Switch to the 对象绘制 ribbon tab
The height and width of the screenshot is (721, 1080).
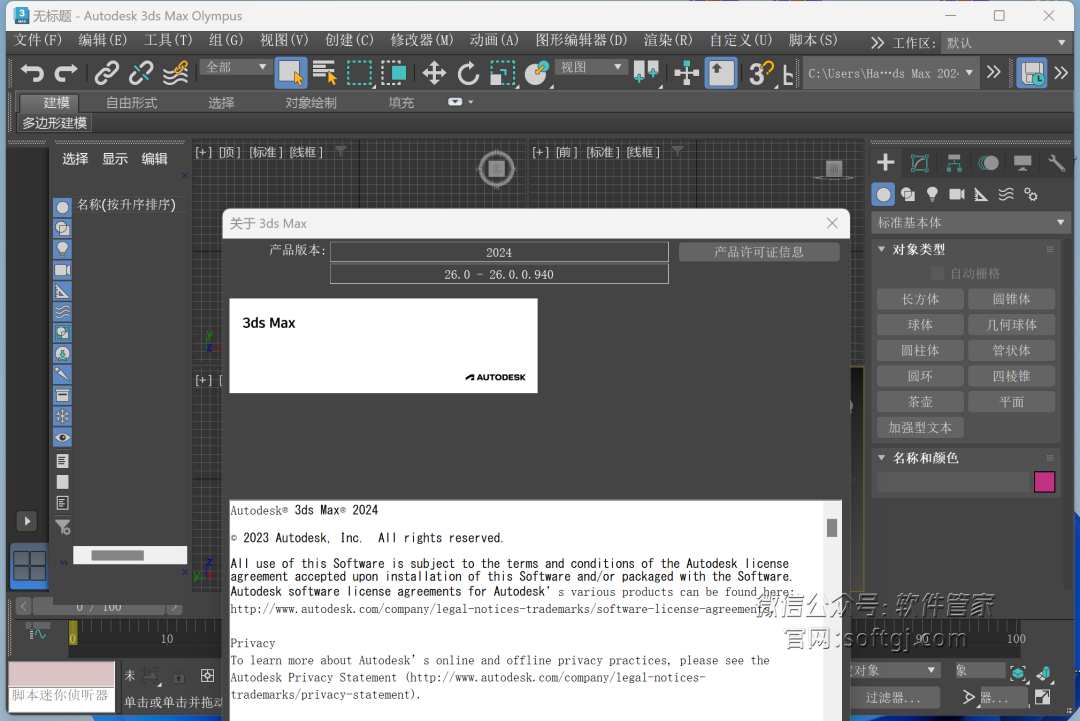pyautogui.click(x=311, y=103)
